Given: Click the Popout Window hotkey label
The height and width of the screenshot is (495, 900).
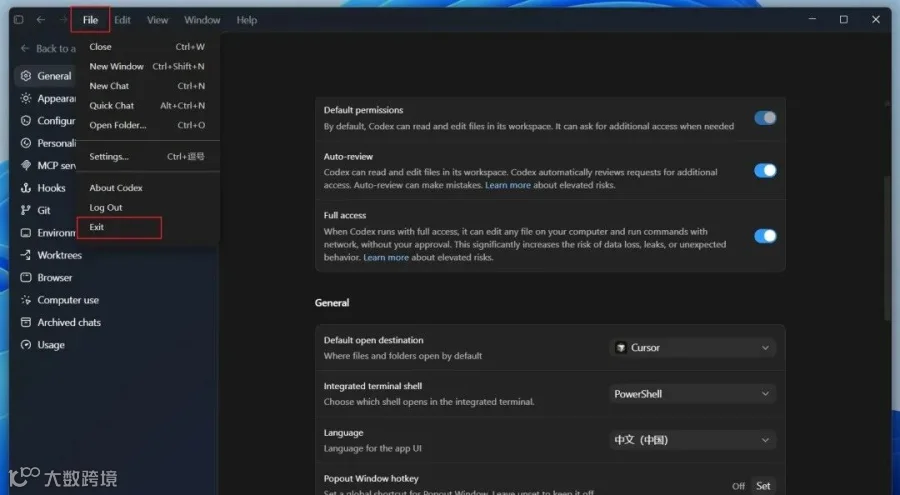Looking at the screenshot, I should coord(371,478).
